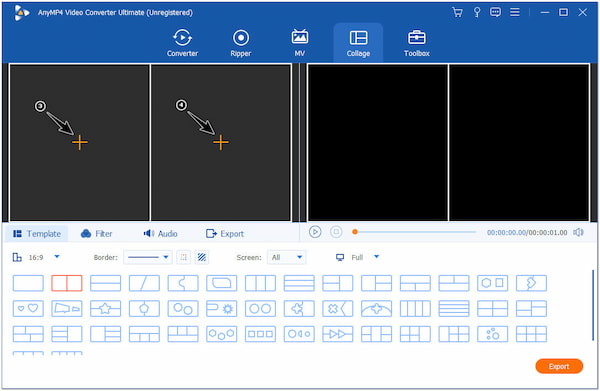The image size is (600, 391).
Task: Add video to the left collage cell
Action: coord(80,142)
